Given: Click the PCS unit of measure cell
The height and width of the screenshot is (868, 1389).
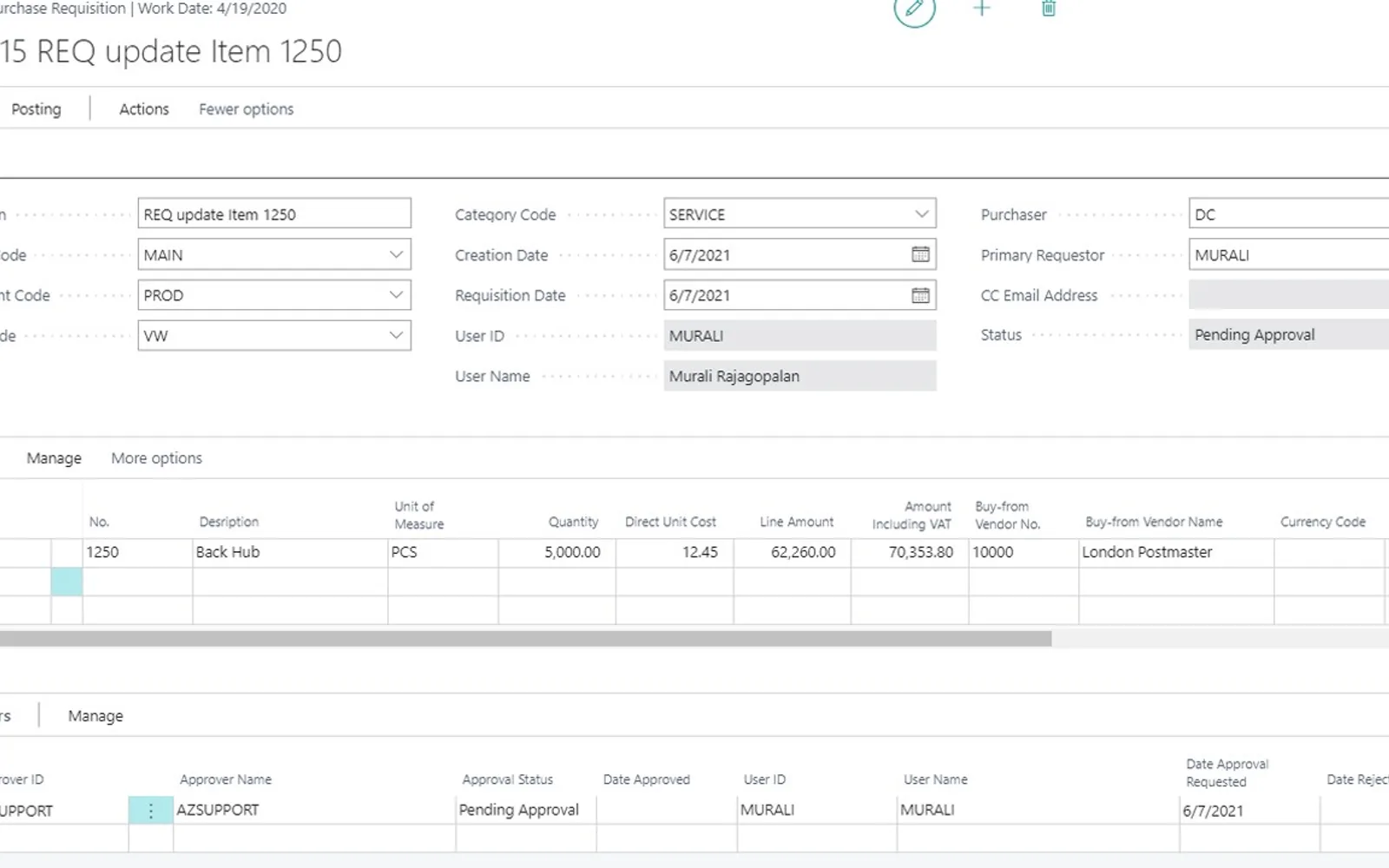Looking at the screenshot, I should coord(443,552).
